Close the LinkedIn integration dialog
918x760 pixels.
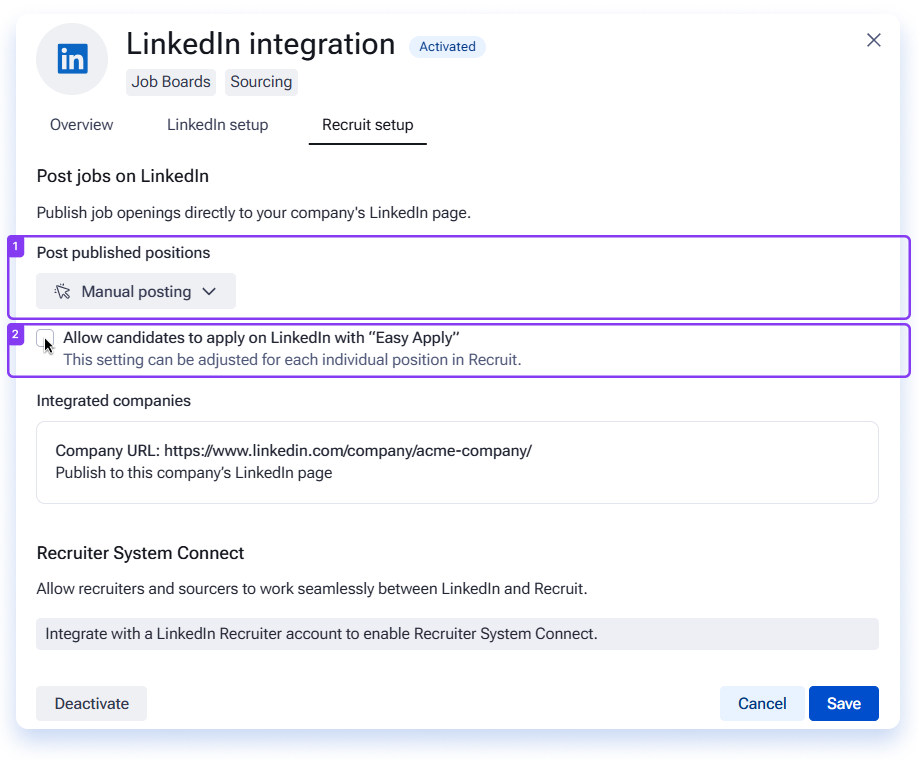(x=874, y=40)
